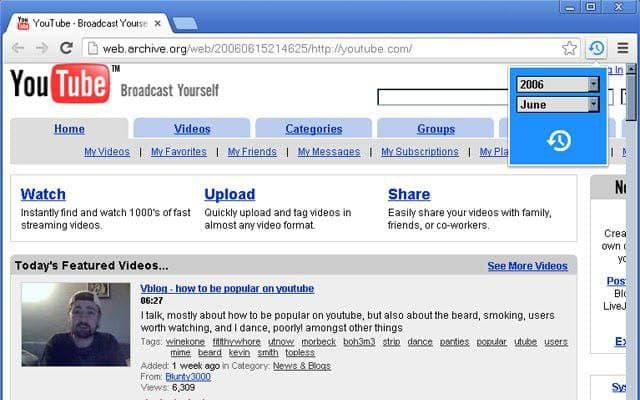
Task: Click the YouTube search input field
Action: [443, 97]
